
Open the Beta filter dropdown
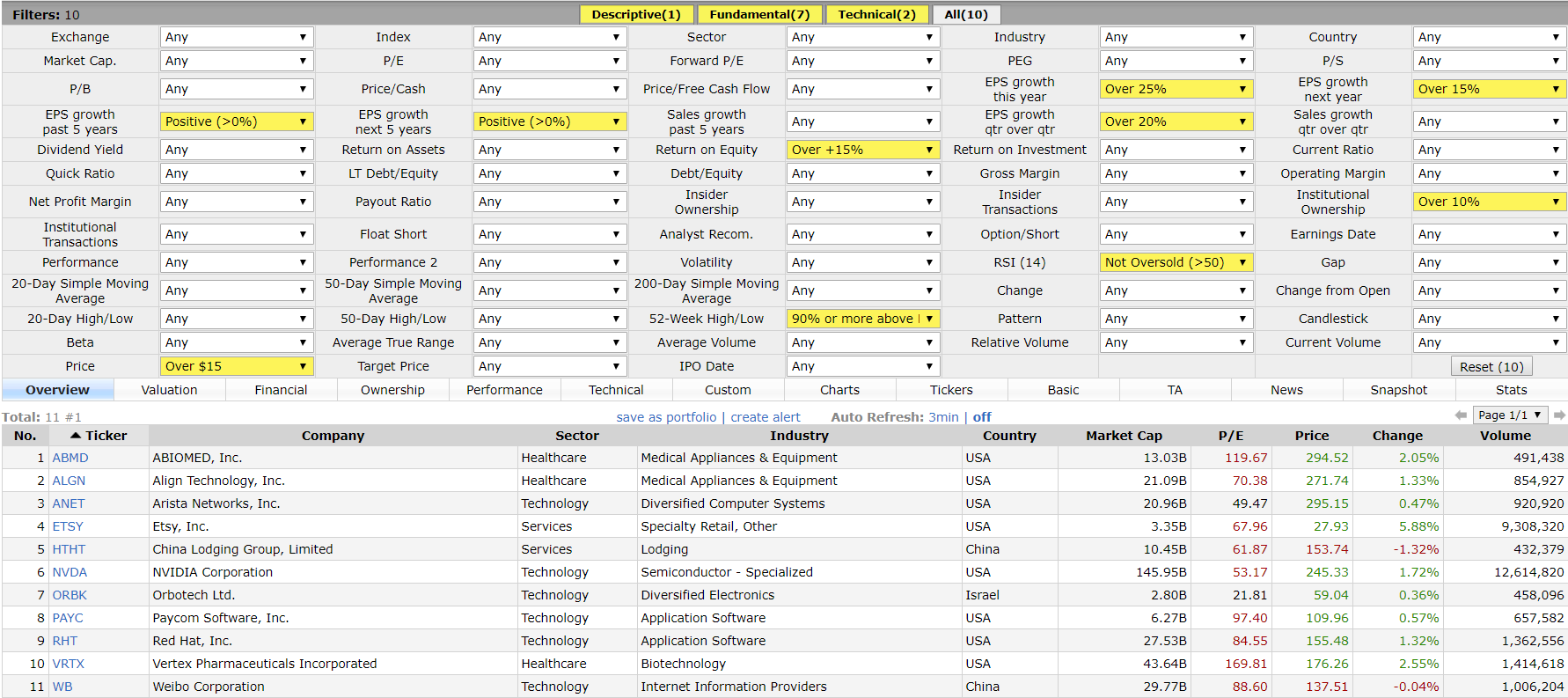click(236, 342)
